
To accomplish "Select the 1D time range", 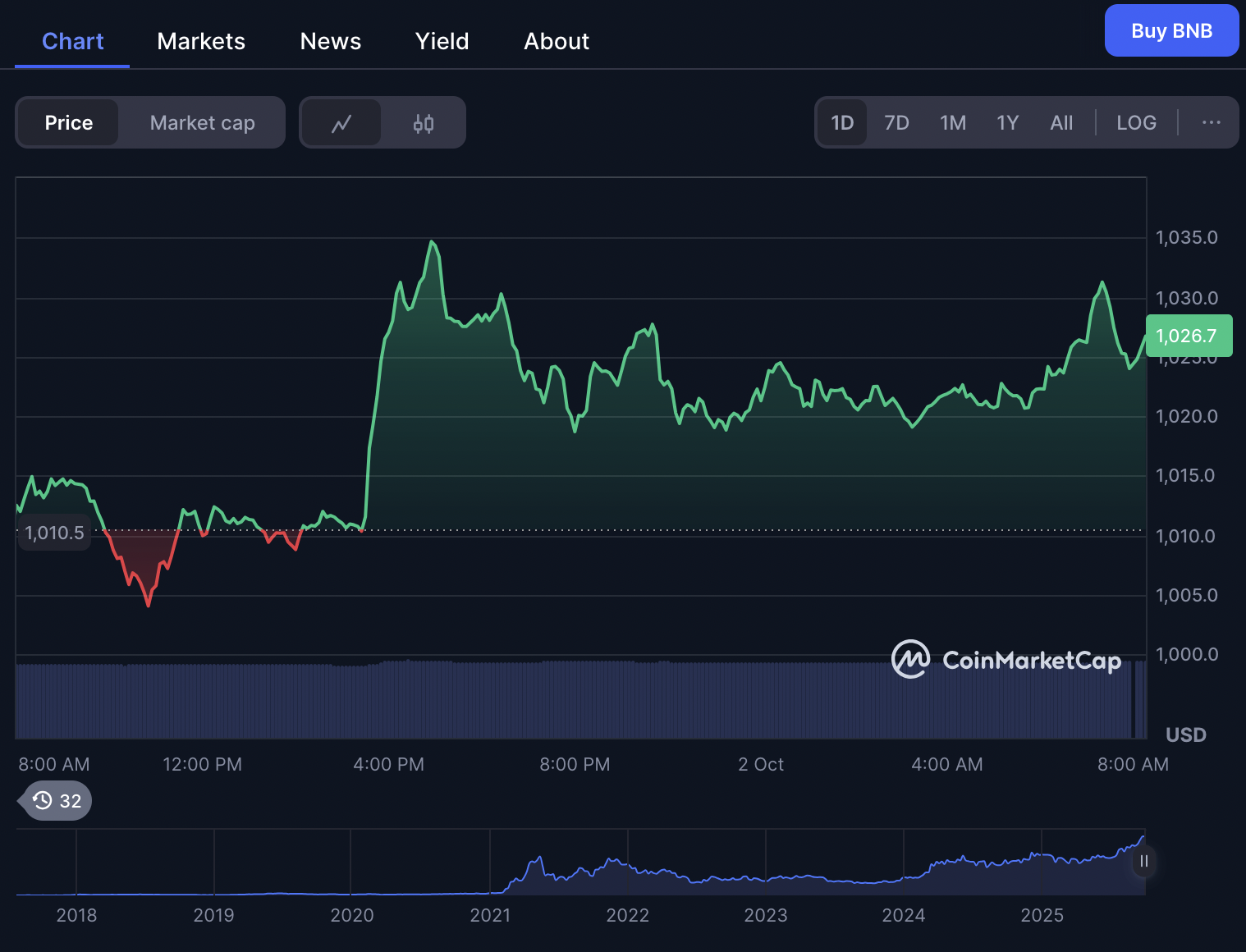I will point(842,123).
